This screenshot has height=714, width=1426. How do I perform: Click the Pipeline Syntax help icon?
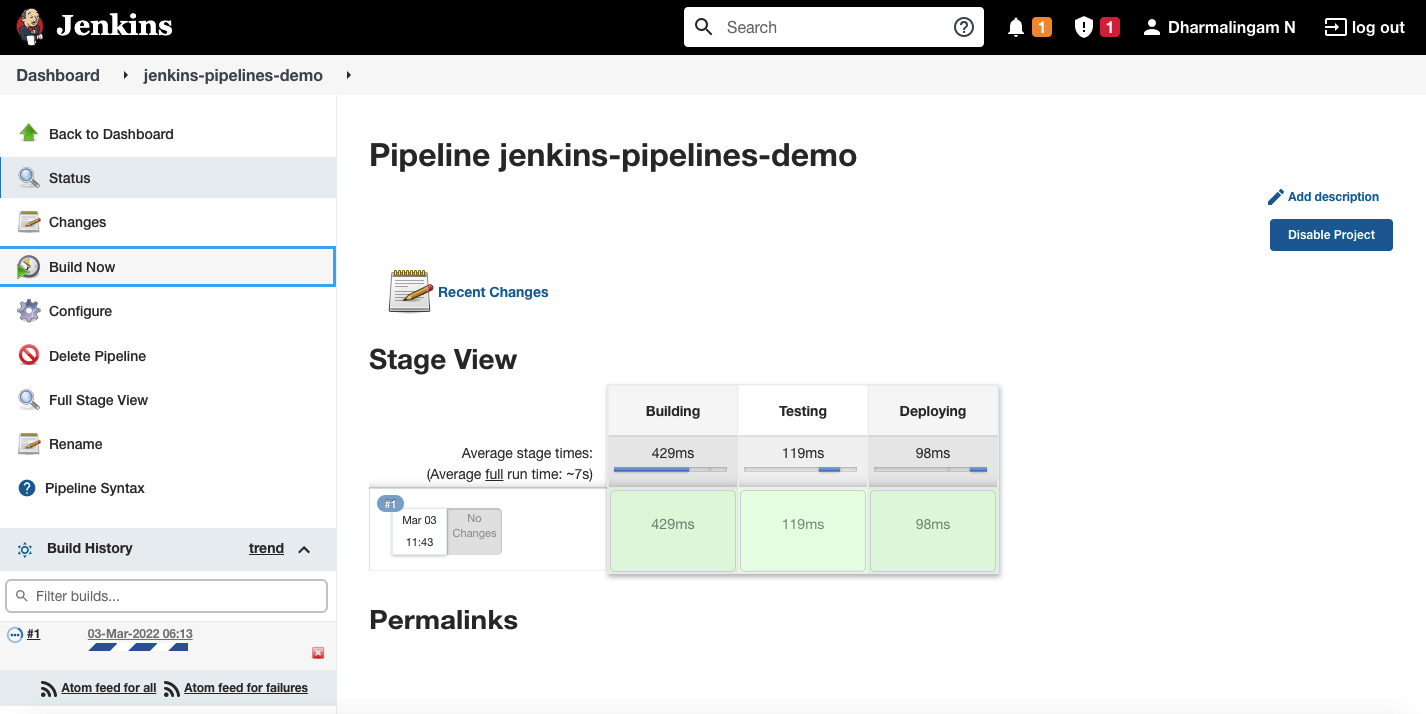coord(27,488)
